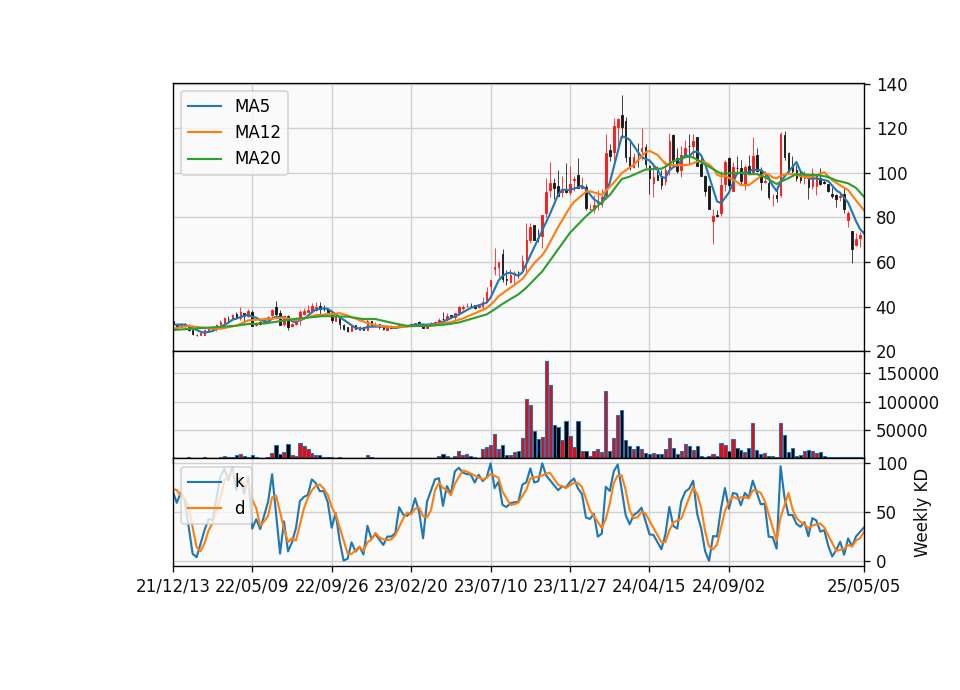
Task: Click the green MA20 legend line sample
Action: (204, 159)
